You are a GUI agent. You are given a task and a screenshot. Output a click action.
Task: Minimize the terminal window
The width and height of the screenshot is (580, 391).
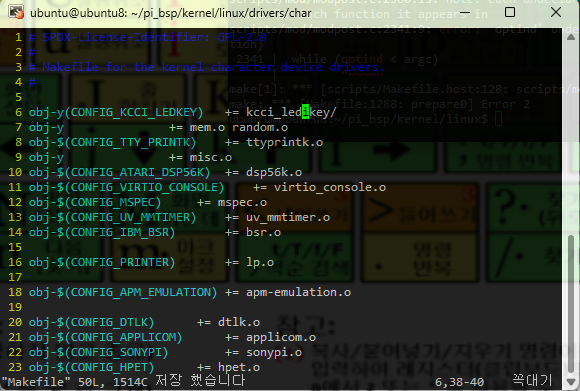point(465,13)
